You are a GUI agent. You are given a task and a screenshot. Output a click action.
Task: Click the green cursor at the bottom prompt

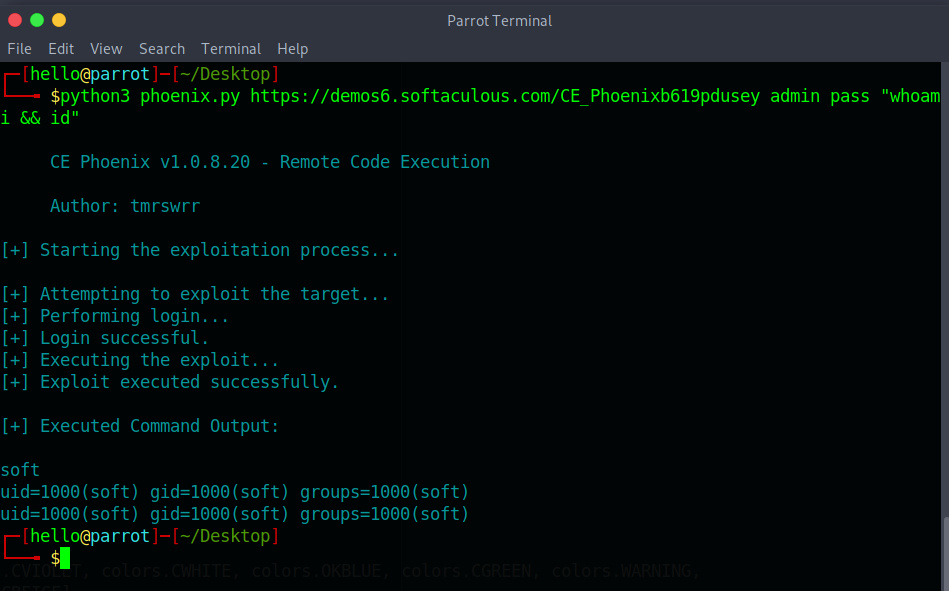65,558
